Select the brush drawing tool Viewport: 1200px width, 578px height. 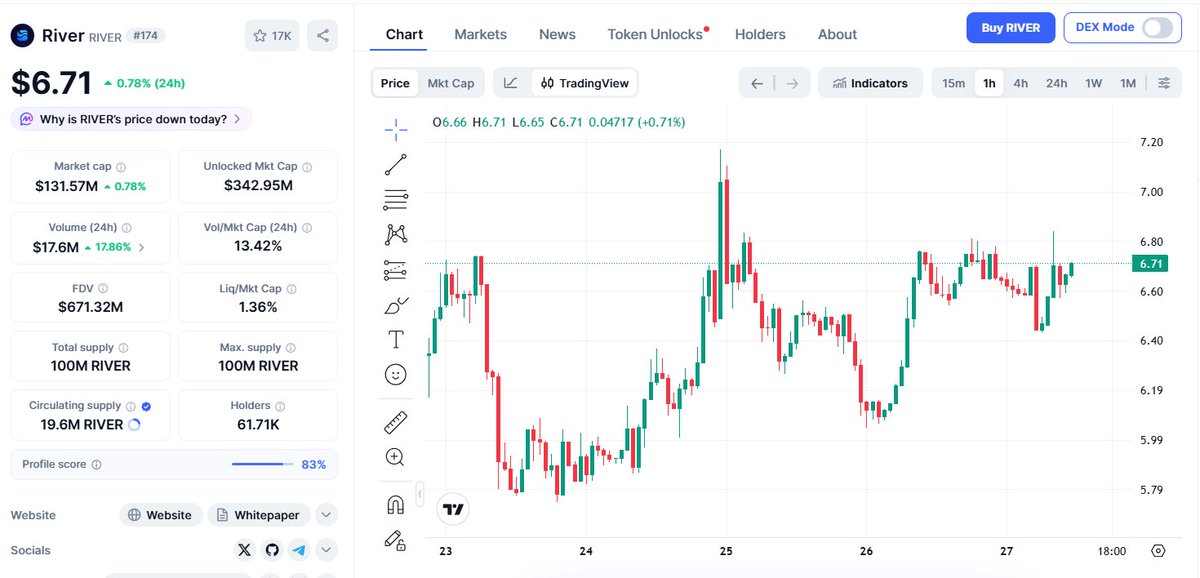(x=396, y=305)
